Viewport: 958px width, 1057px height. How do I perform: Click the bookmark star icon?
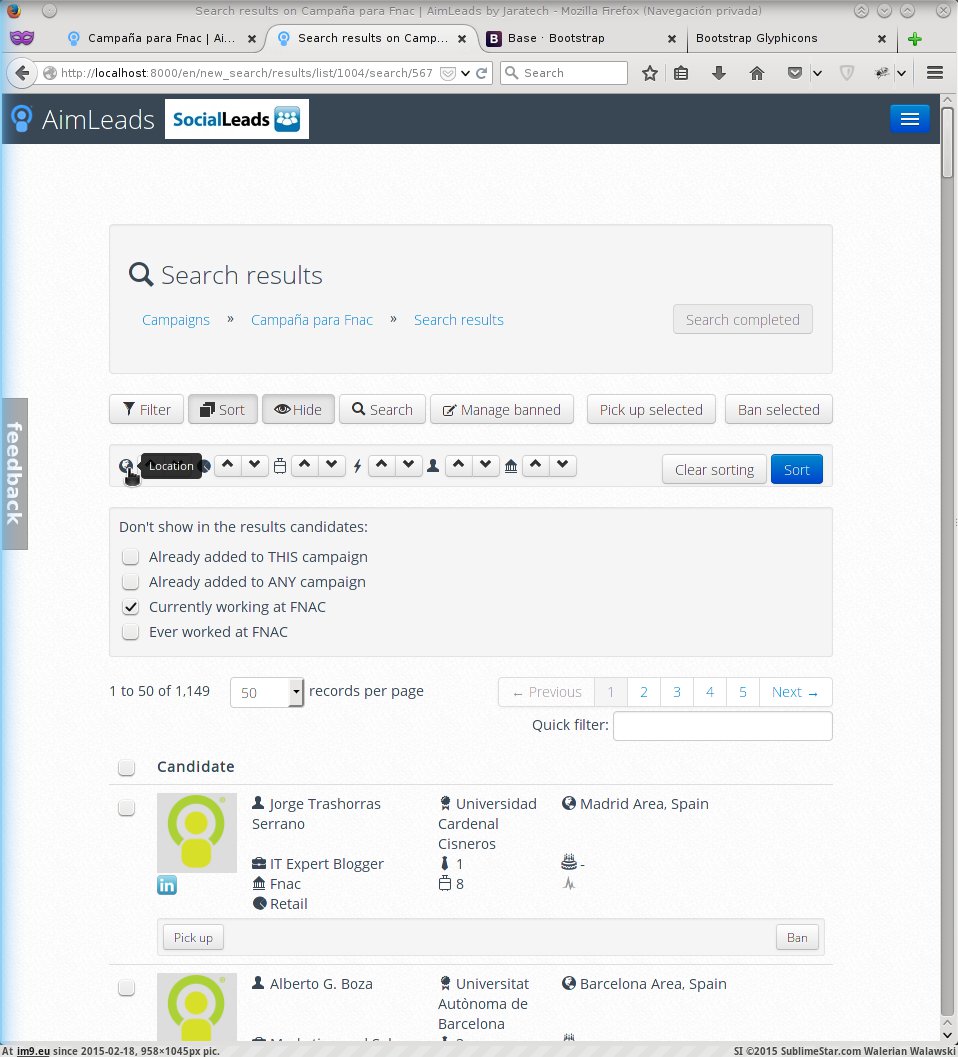point(650,73)
